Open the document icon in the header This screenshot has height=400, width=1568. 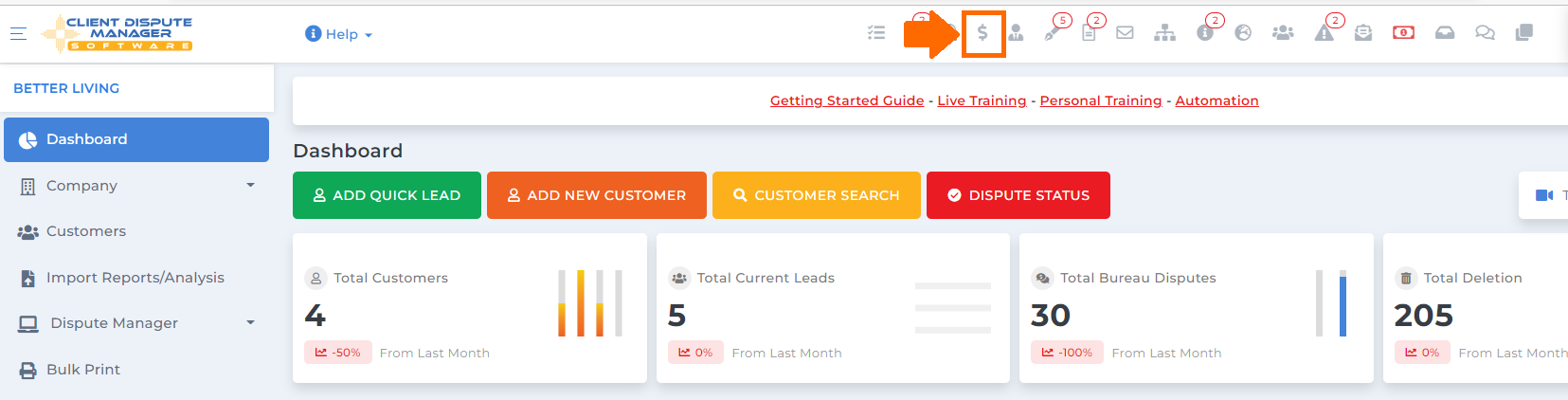pyautogui.click(x=1089, y=33)
